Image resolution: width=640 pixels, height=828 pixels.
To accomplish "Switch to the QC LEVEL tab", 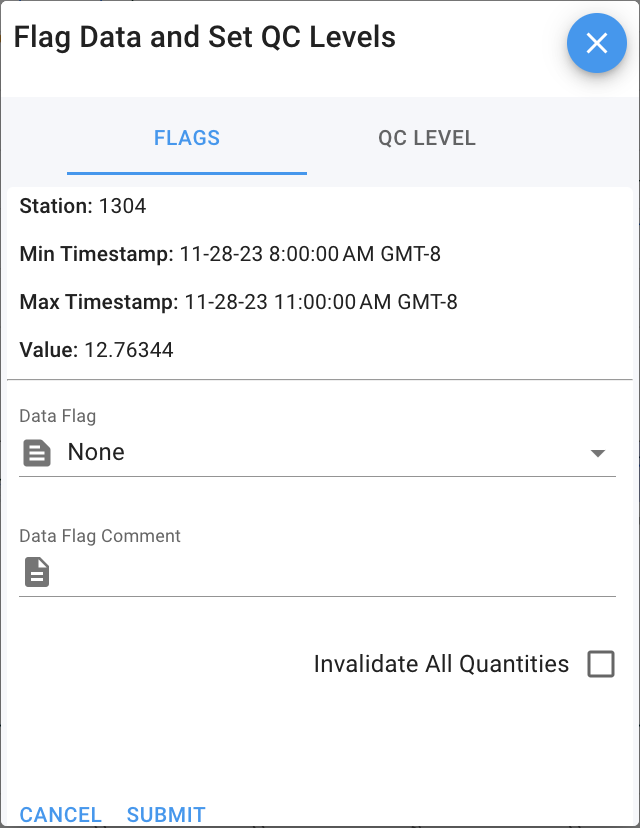I will pos(427,138).
